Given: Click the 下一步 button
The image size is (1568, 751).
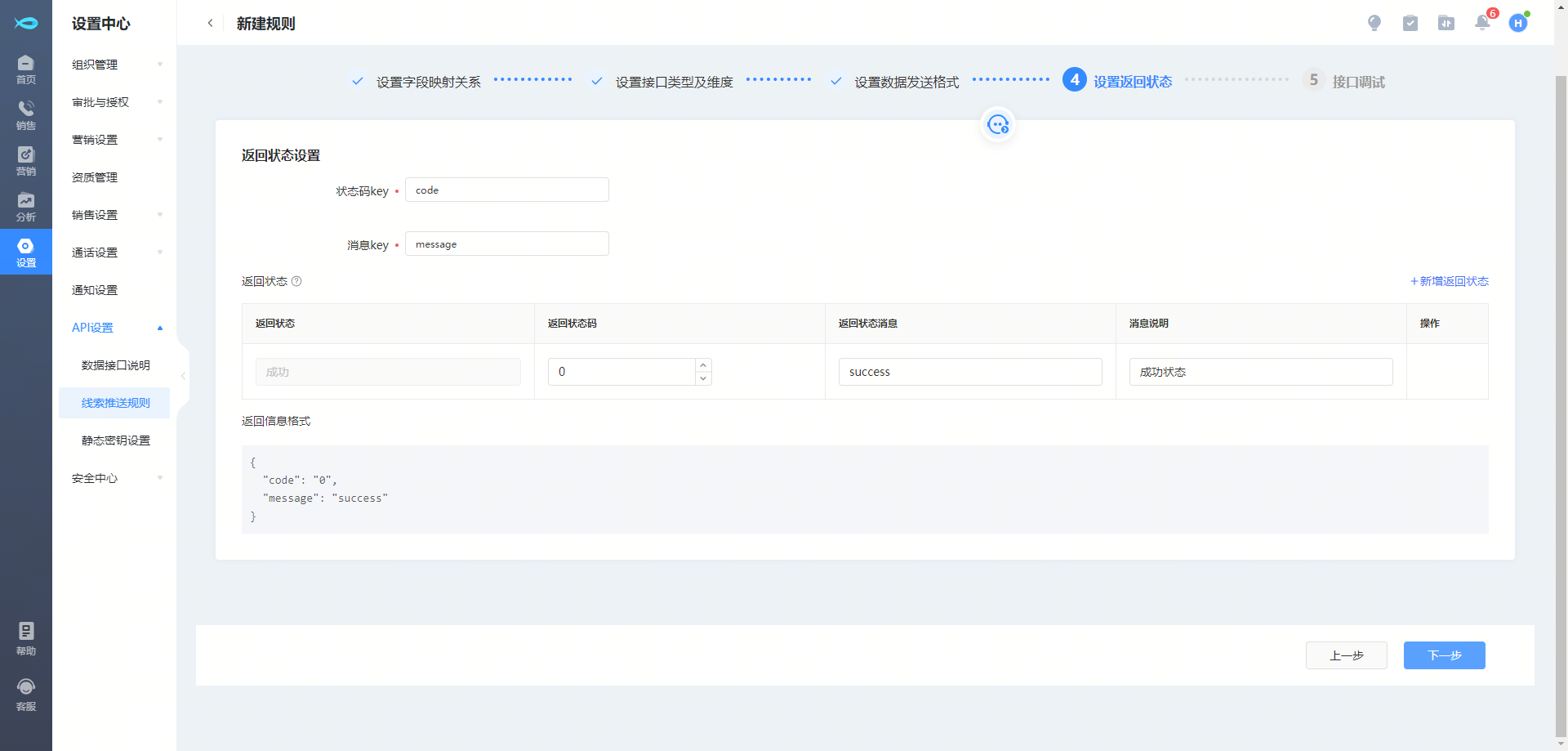Looking at the screenshot, I should 1444,655.
